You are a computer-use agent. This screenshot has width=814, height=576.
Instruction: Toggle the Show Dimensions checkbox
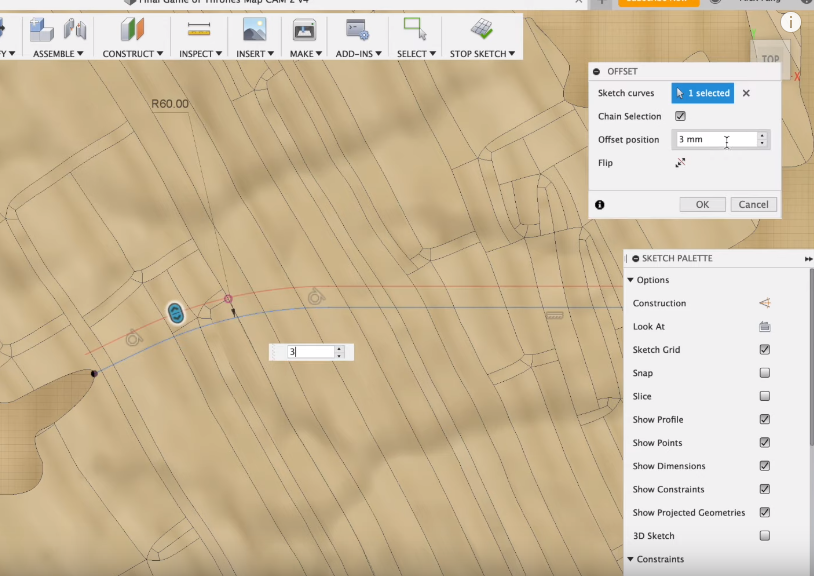click(x=765, y=466)
